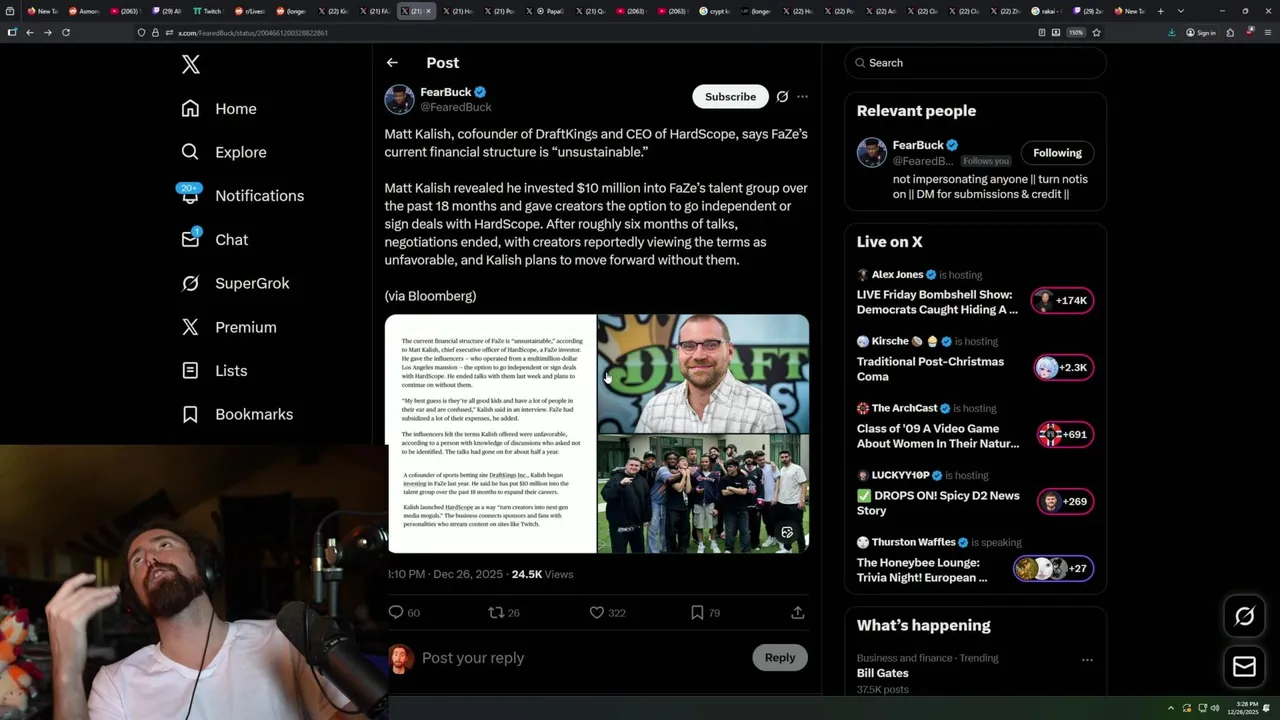Open the Home icon in sidebar
Image resolution: width=1280 pixels, height=720 pixels.
[x=190, y=109]
